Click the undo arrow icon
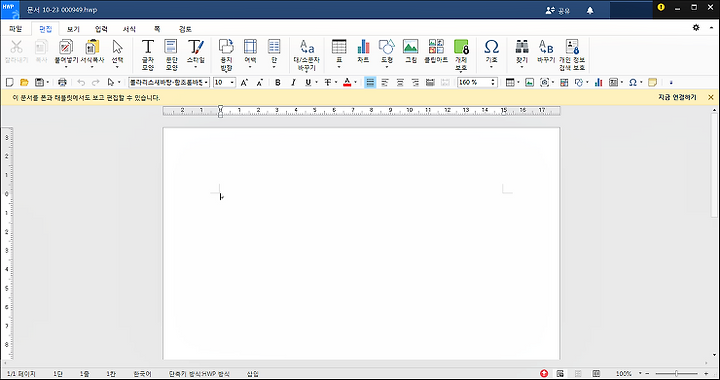 (x=81, y=83)
